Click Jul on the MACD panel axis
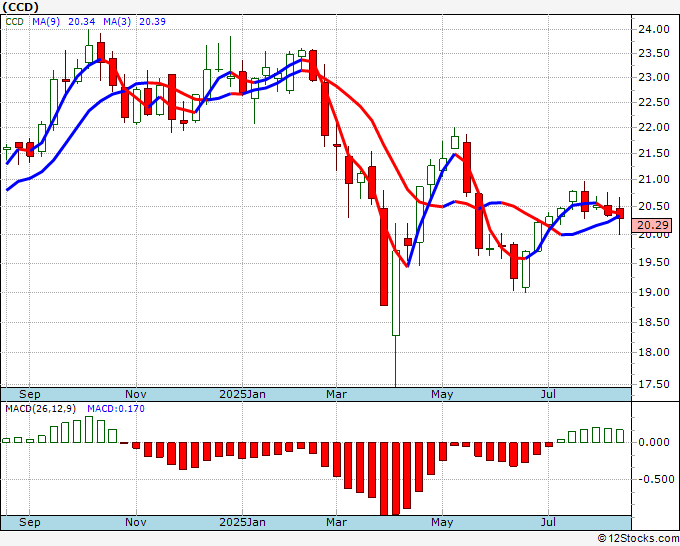The width and height of the screenshot is (680, 546). click(x=549, y=522)
